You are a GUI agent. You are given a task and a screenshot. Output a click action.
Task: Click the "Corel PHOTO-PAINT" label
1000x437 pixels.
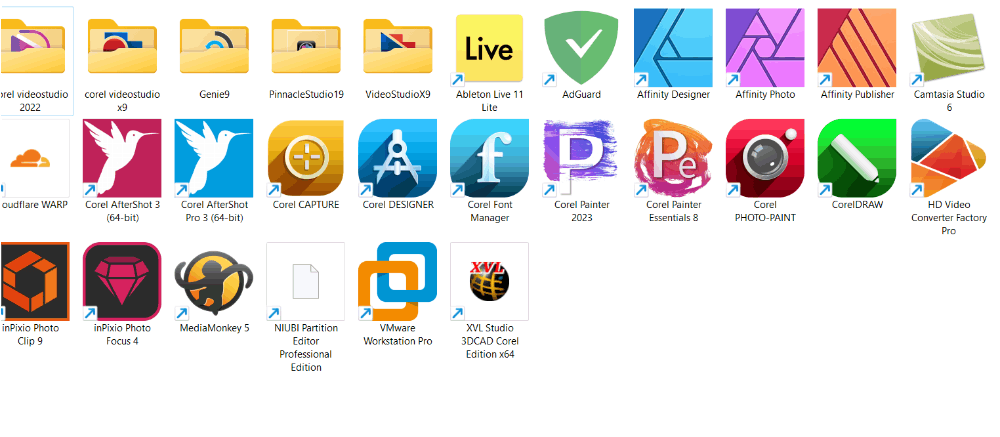[x=765, y=211]
